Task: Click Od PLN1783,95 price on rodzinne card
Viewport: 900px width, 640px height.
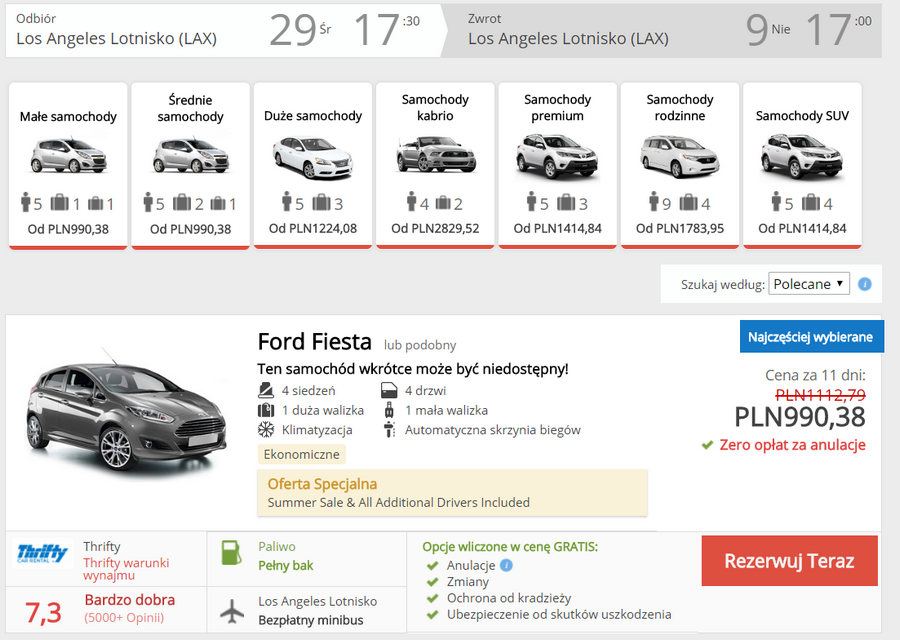Action: pos(680,228)
